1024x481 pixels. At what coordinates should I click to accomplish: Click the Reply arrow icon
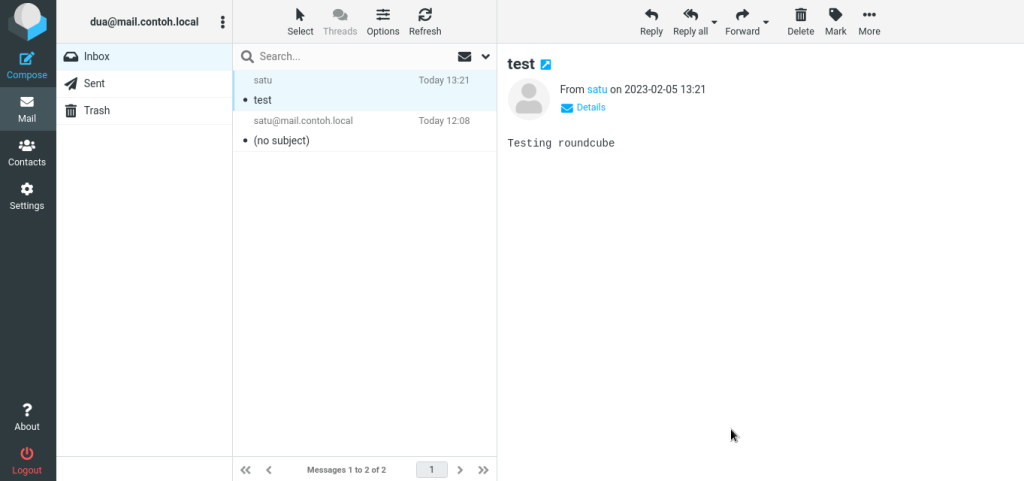(x=651, y=15)
